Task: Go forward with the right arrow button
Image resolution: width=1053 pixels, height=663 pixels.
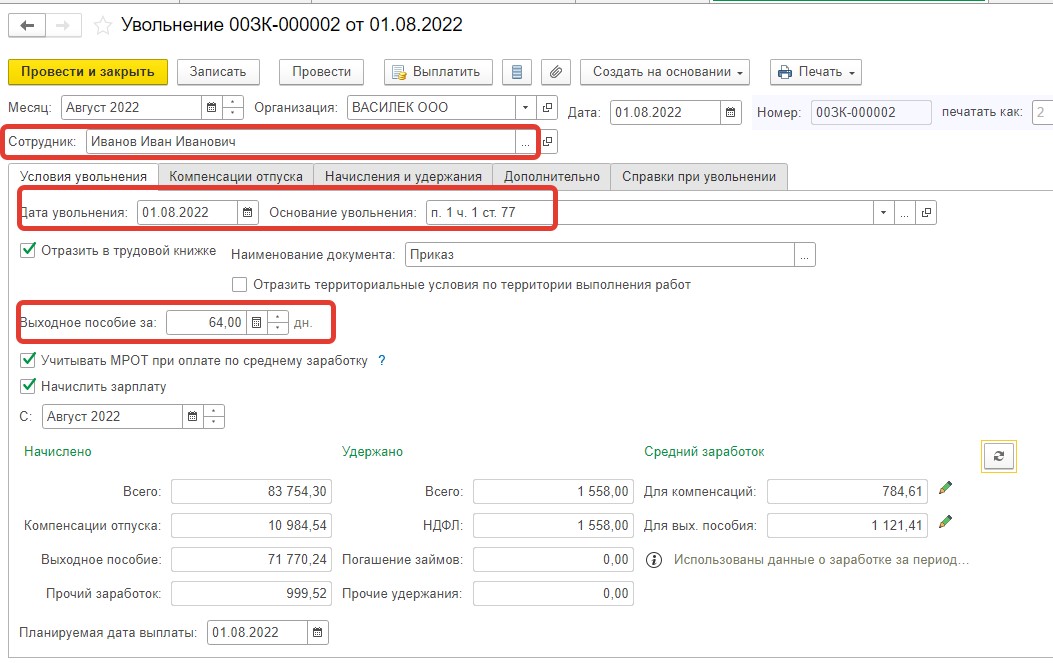Action: pyautogui.click(x=63, y=26)
